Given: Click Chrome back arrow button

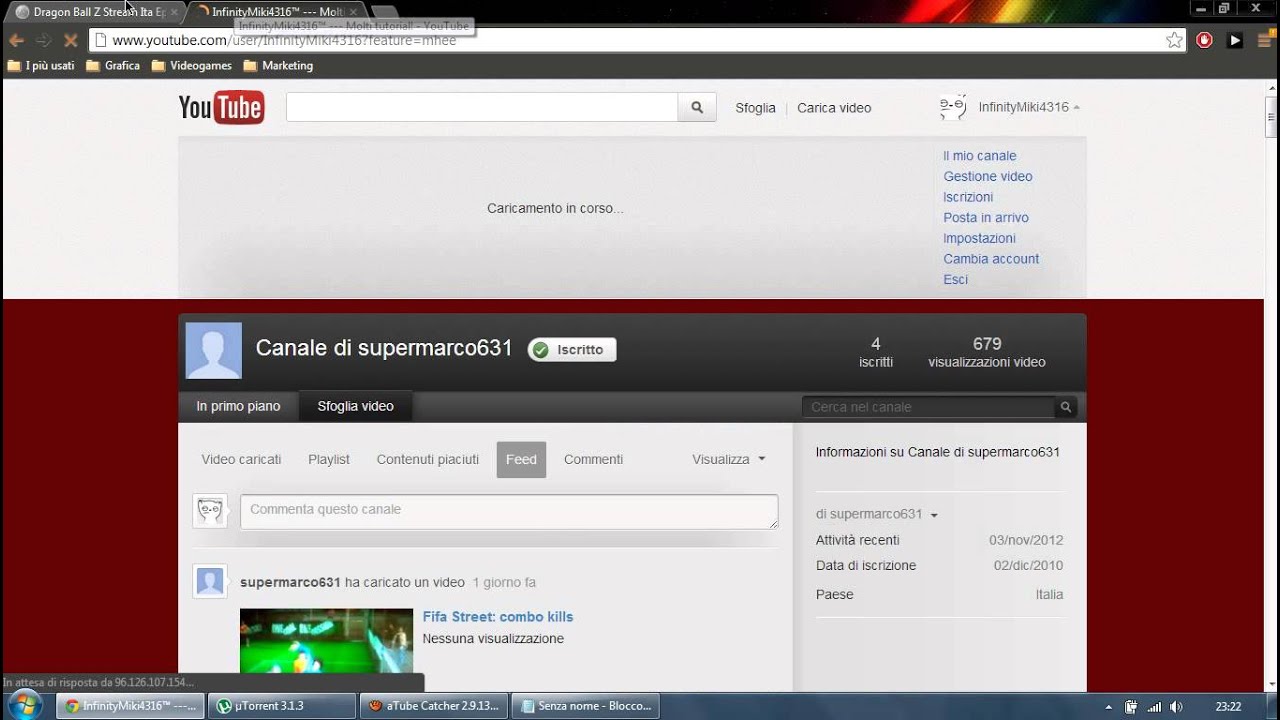Looking at the screenshot, I should tap(16, 40).
